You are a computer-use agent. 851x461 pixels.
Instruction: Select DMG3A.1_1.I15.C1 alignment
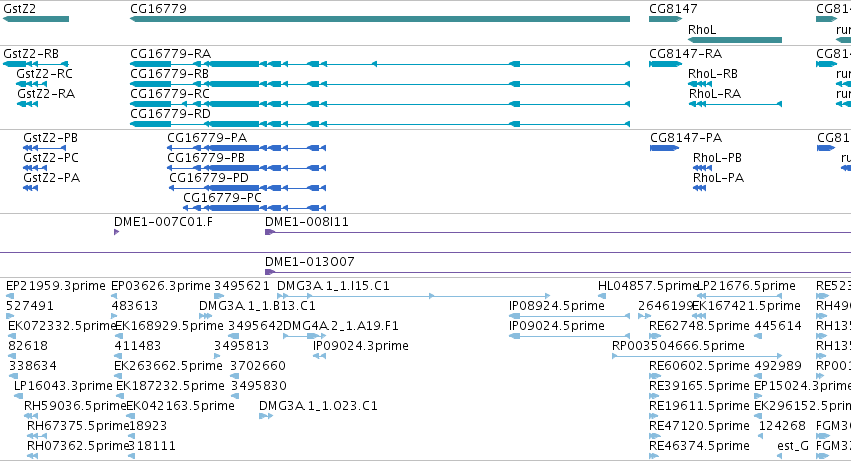pos(414,296)
